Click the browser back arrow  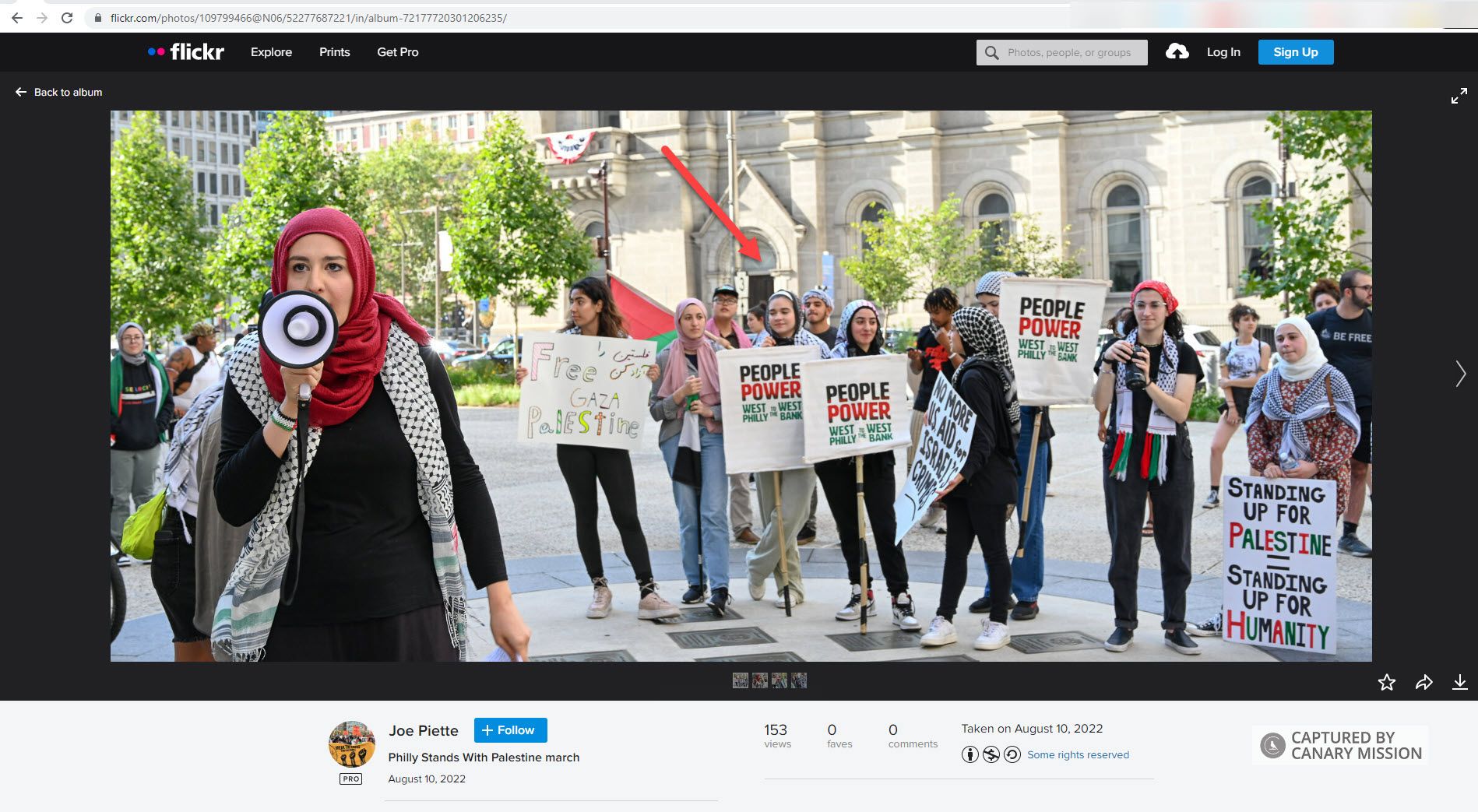click(x=17, y=18)
